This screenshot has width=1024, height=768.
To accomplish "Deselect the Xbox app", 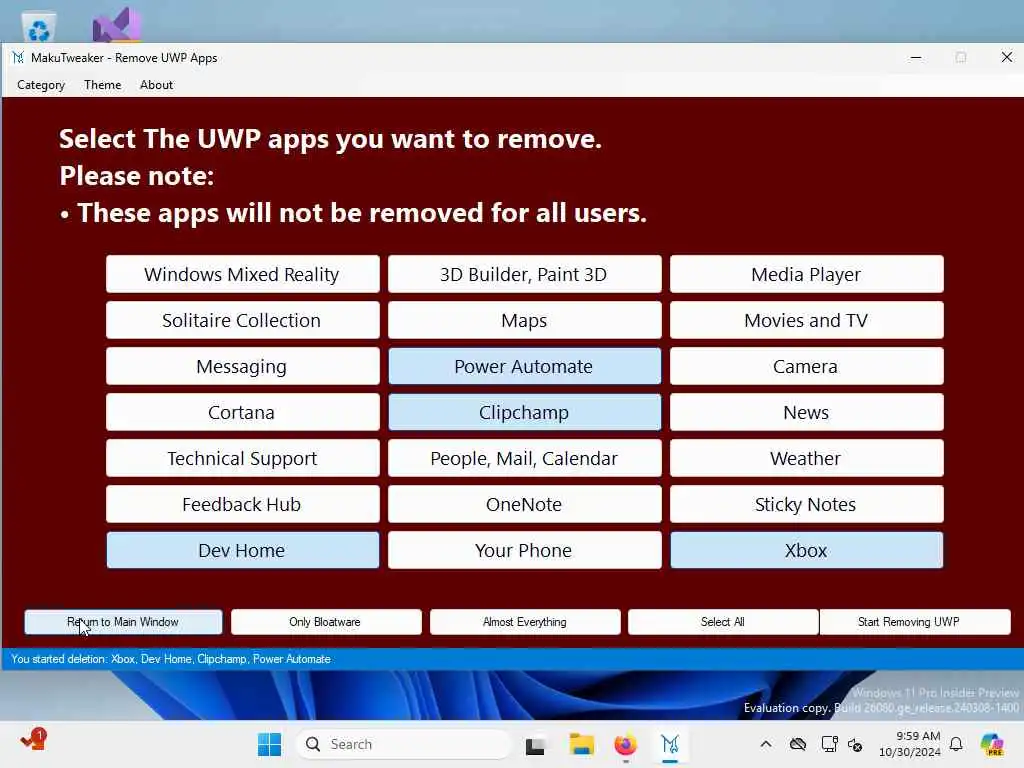I will (807, 550).
